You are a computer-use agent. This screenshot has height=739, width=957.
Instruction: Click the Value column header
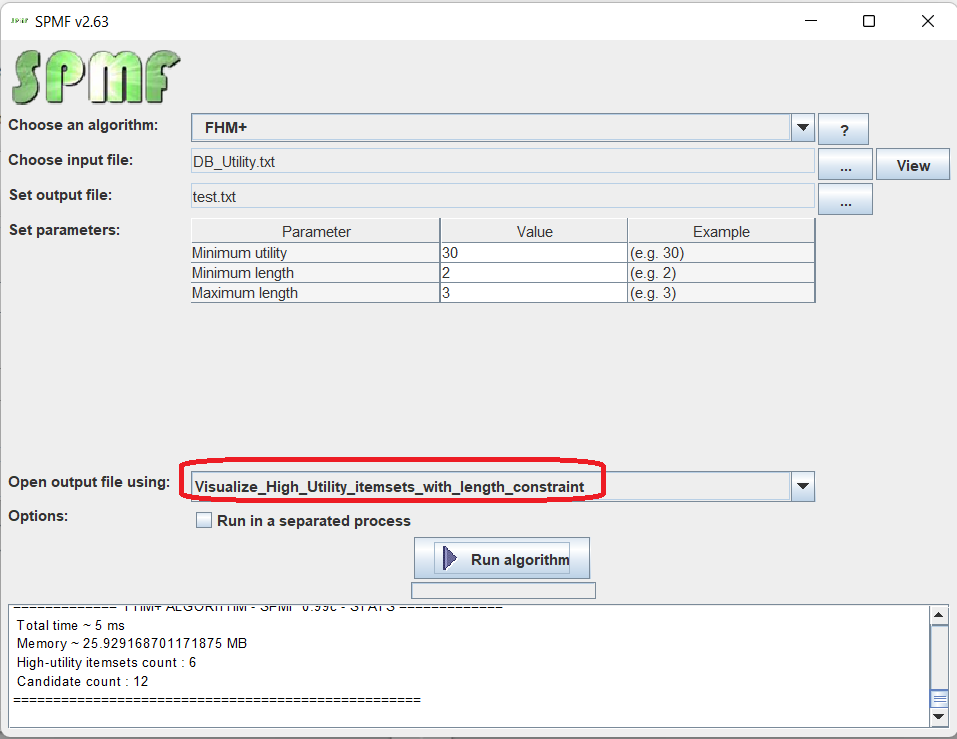point(533,232)
